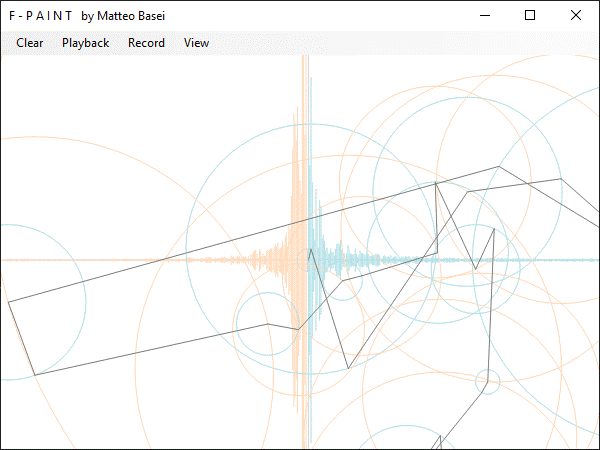
Task: Open the Record menu
Action: point(146,43)
